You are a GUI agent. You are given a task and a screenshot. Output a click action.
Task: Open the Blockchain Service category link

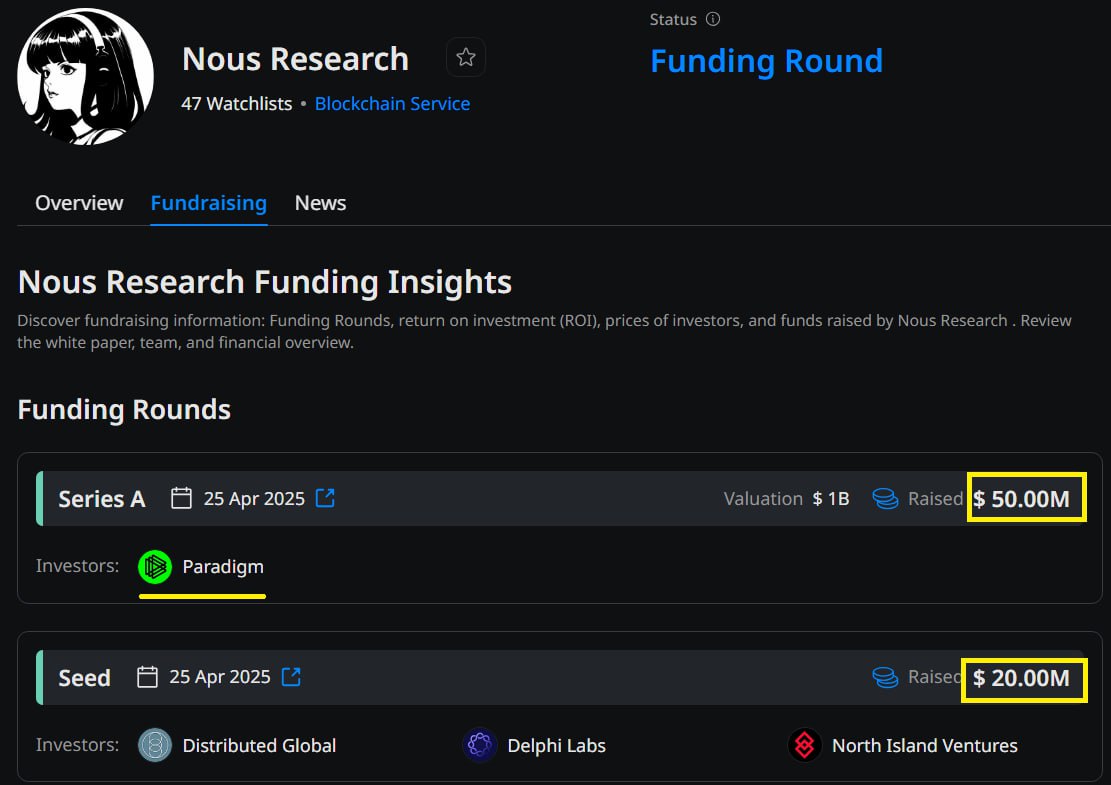click(392, 104)
